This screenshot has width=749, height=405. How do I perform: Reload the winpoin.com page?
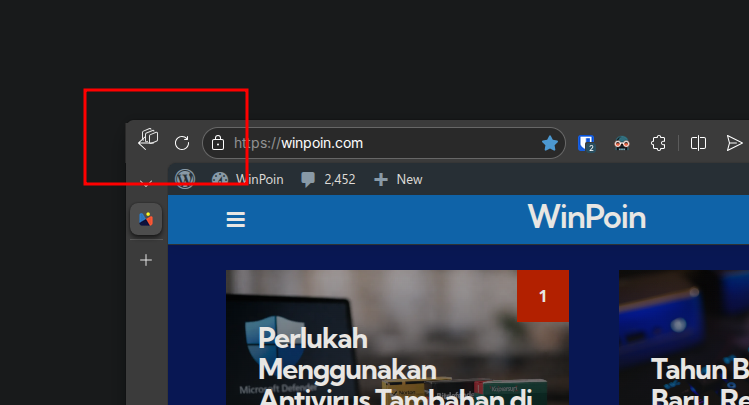(x=182, y=143)
